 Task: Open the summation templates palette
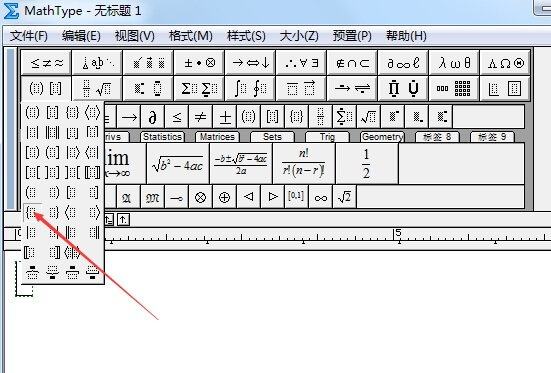pyautogui.click(x=199, y=88)
